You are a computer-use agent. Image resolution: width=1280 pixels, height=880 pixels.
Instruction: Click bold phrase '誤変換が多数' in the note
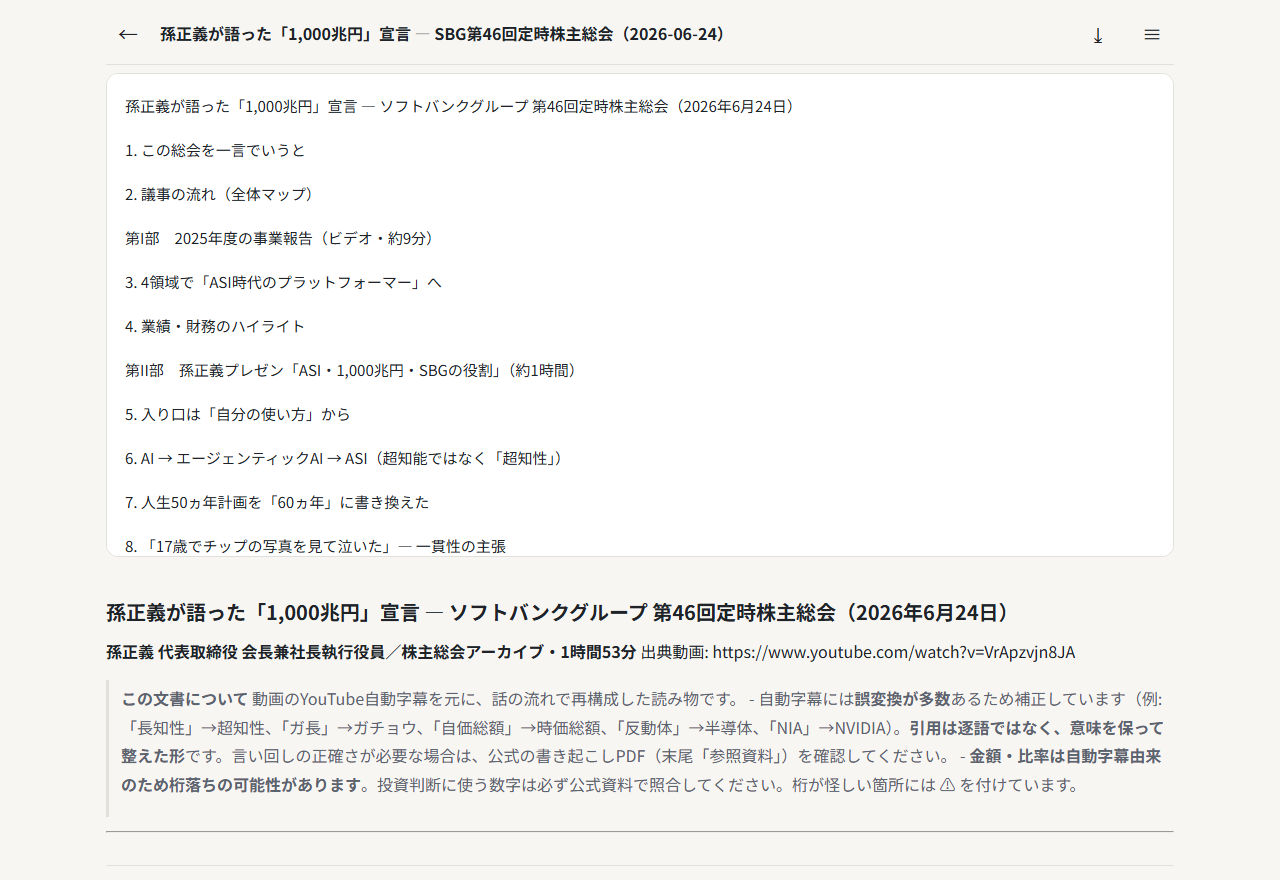point(902,699)
